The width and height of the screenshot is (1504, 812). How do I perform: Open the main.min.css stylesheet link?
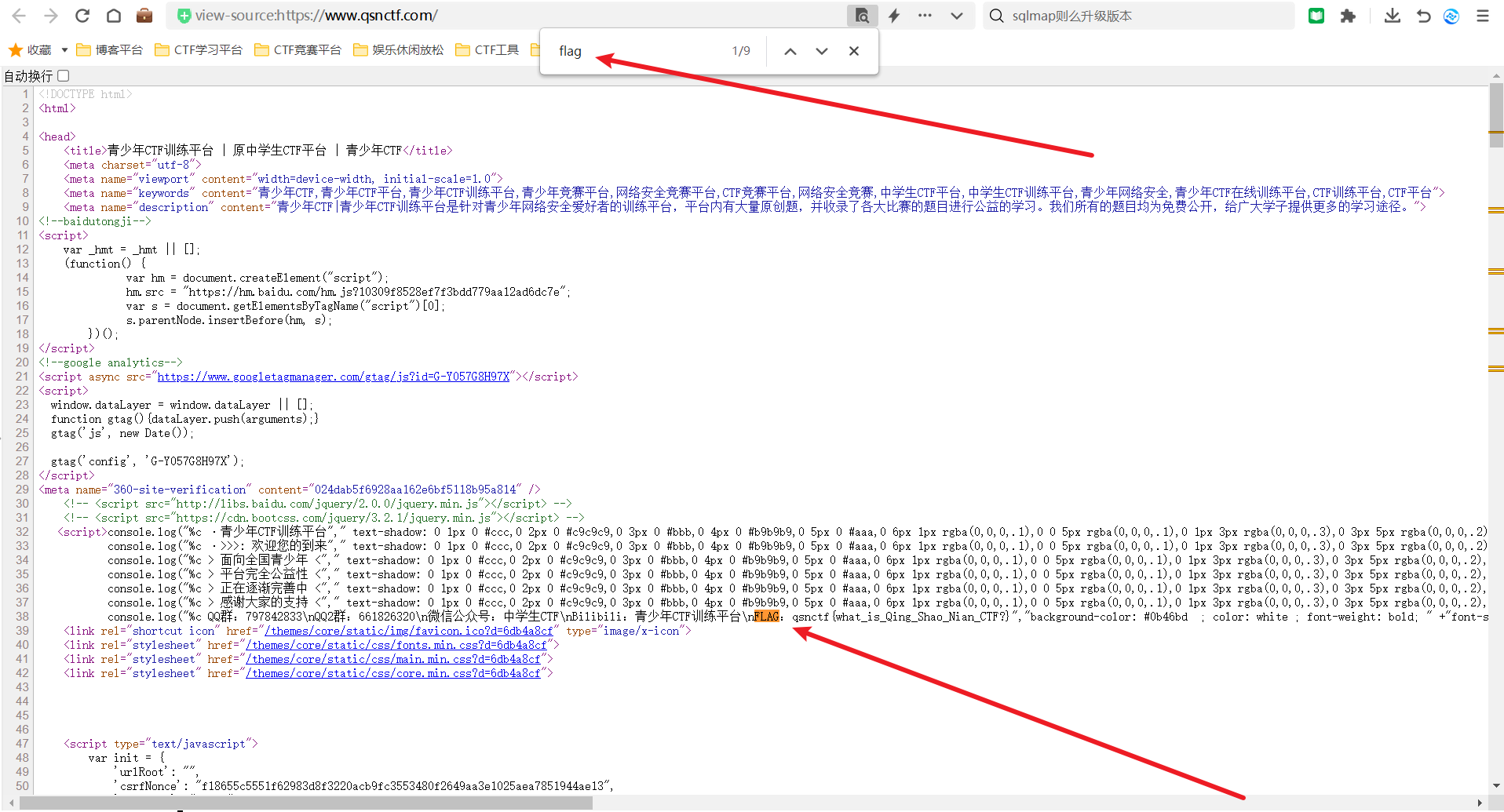tap(392, 659)
